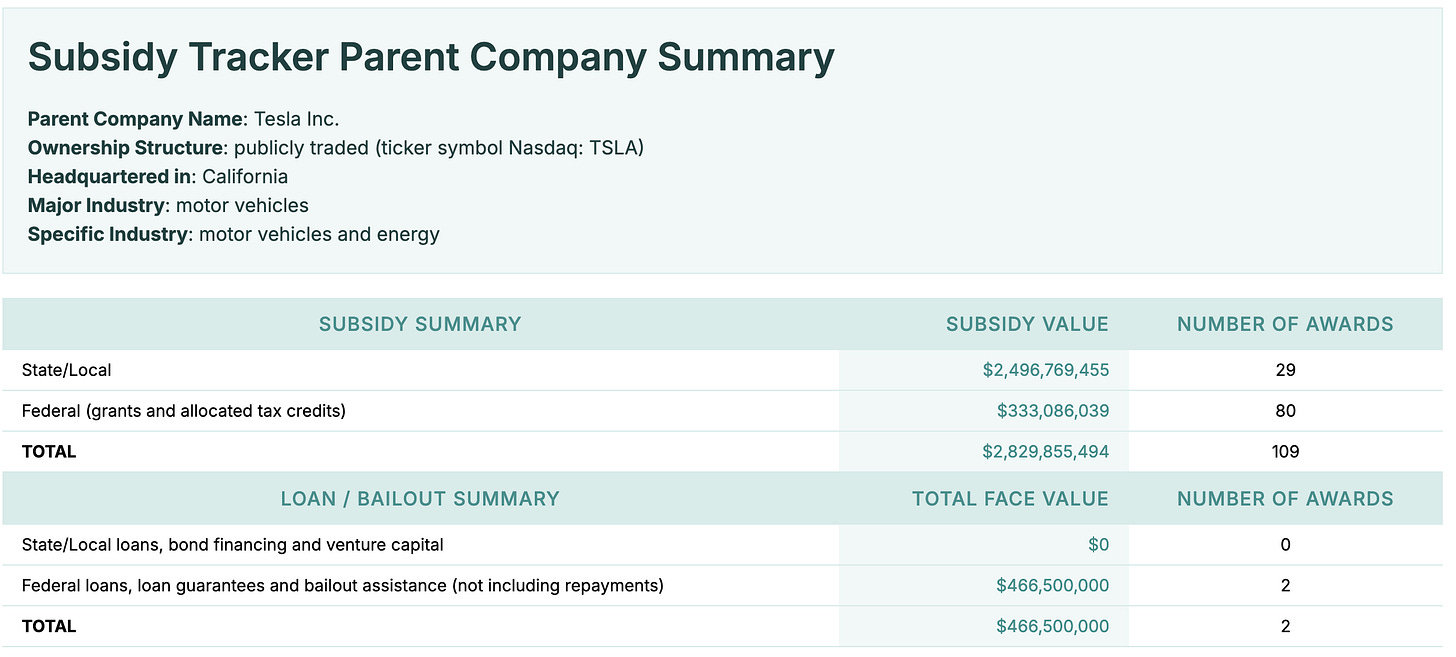Click 'Headquartered in: California' text
The image size is (1456, 657).
tap(158, 177)
